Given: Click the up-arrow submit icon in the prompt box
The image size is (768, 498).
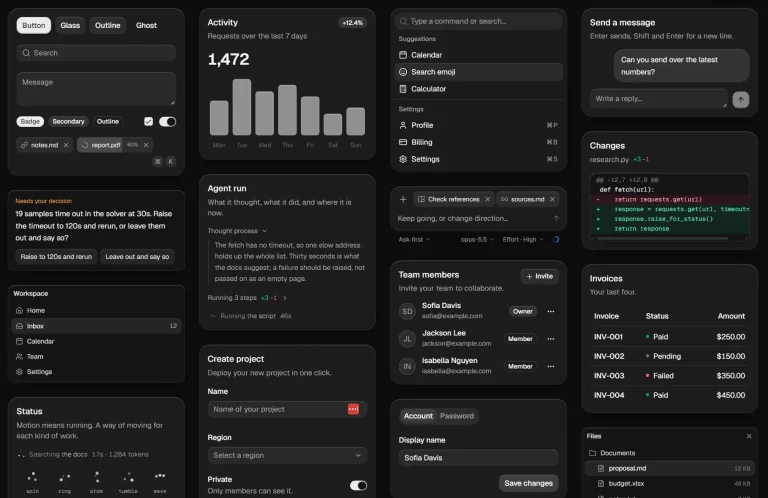Looking at the screenshot, I should (556, 218).
